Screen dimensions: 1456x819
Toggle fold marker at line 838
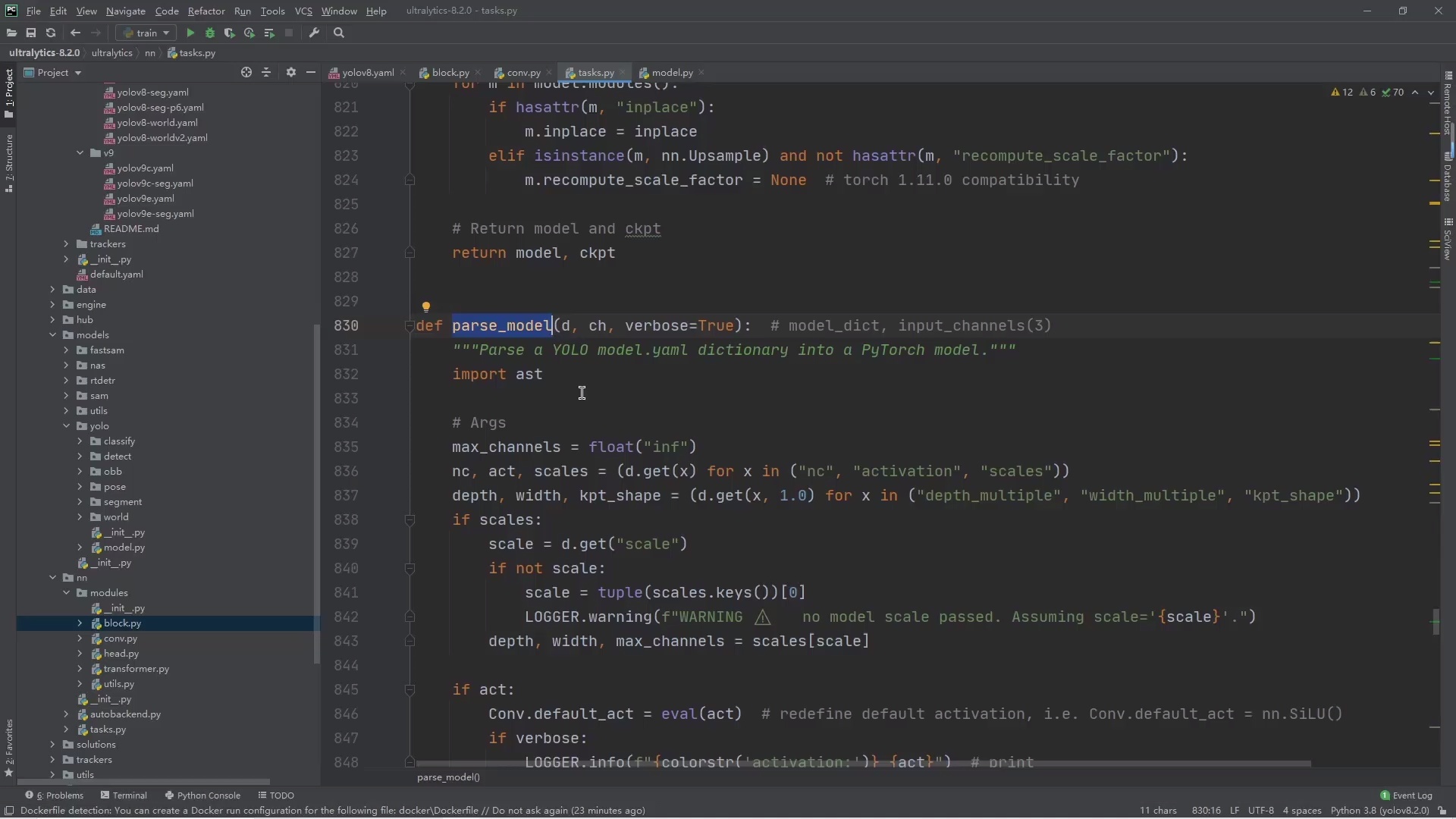tap(409, 520)
